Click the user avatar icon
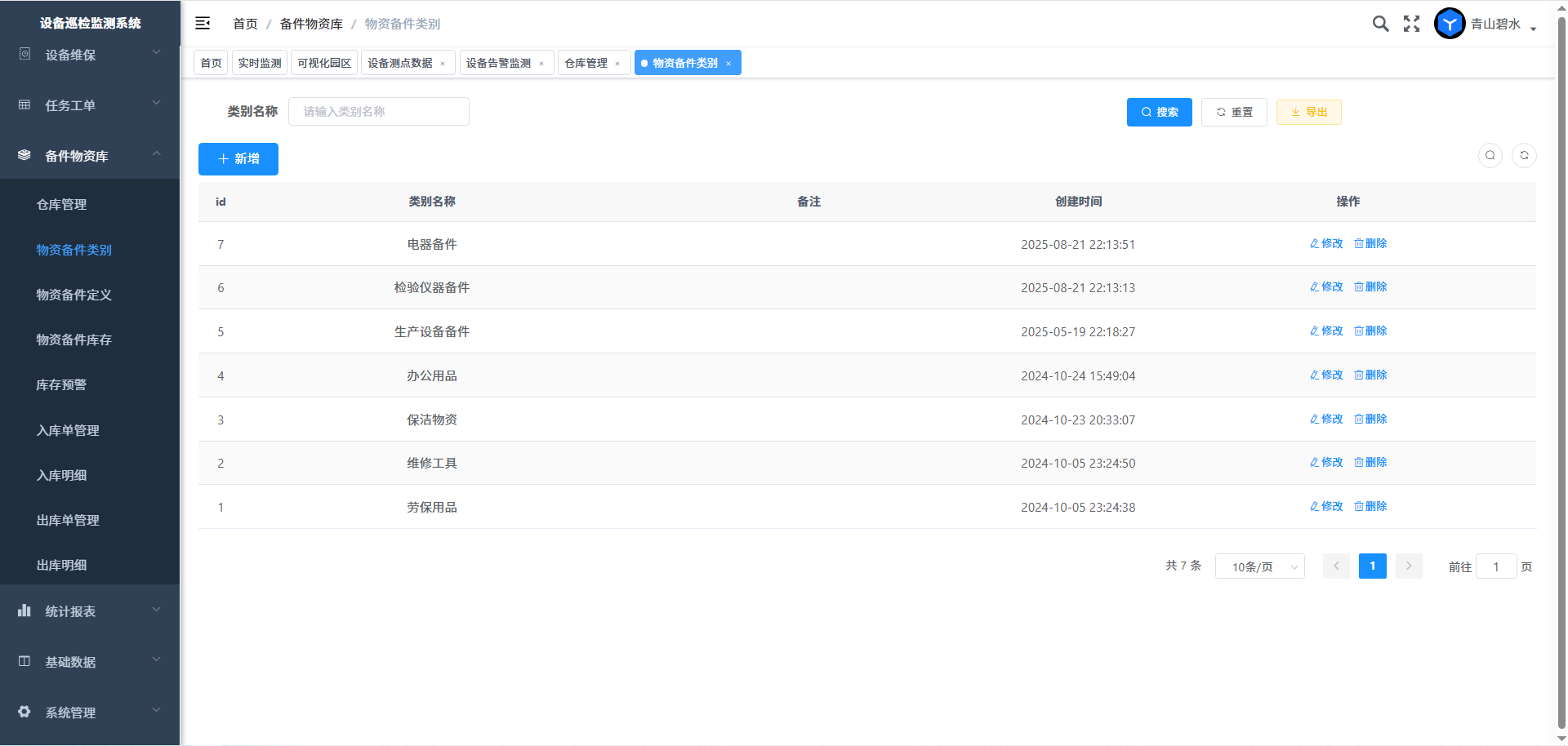 point(1450,24)
